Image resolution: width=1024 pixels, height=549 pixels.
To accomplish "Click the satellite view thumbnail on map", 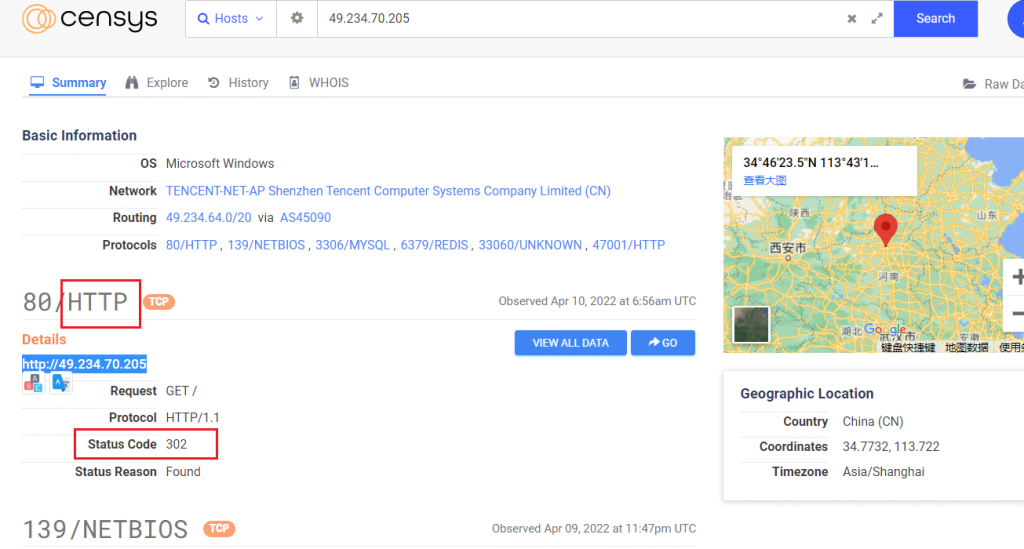I will point(751,324).
